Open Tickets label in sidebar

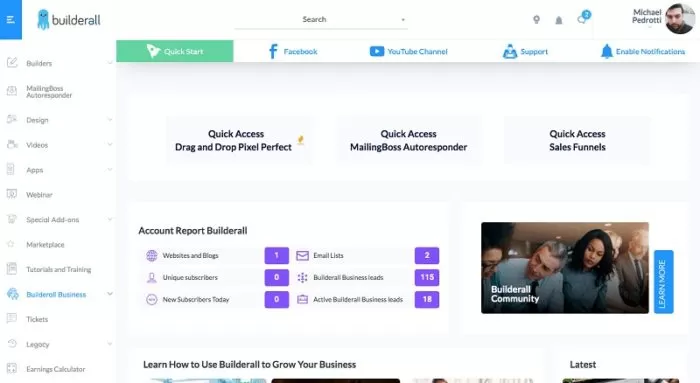[37, 319]
